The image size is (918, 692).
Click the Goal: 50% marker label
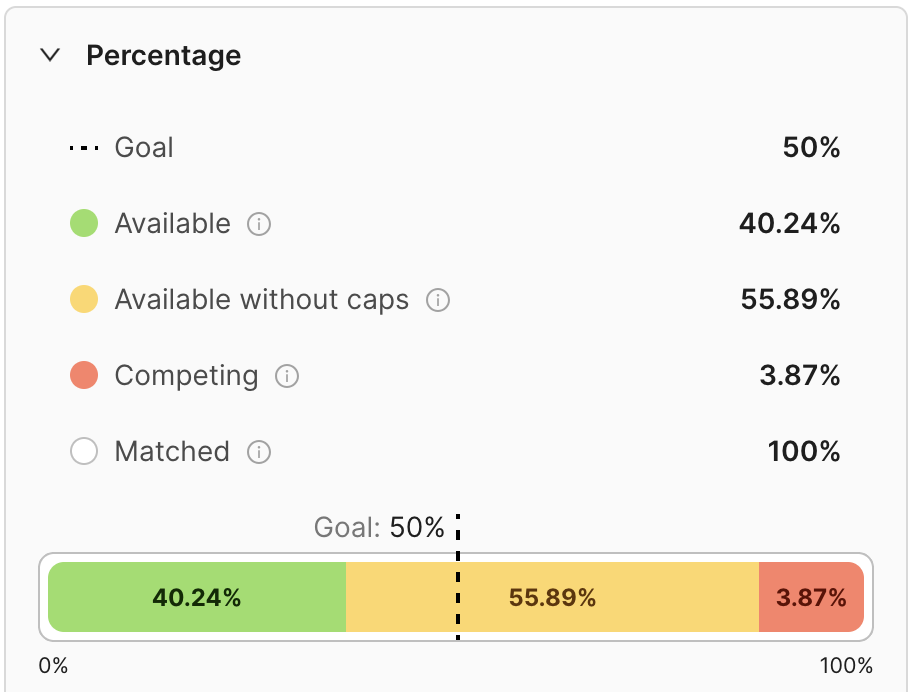click(379, 527)
